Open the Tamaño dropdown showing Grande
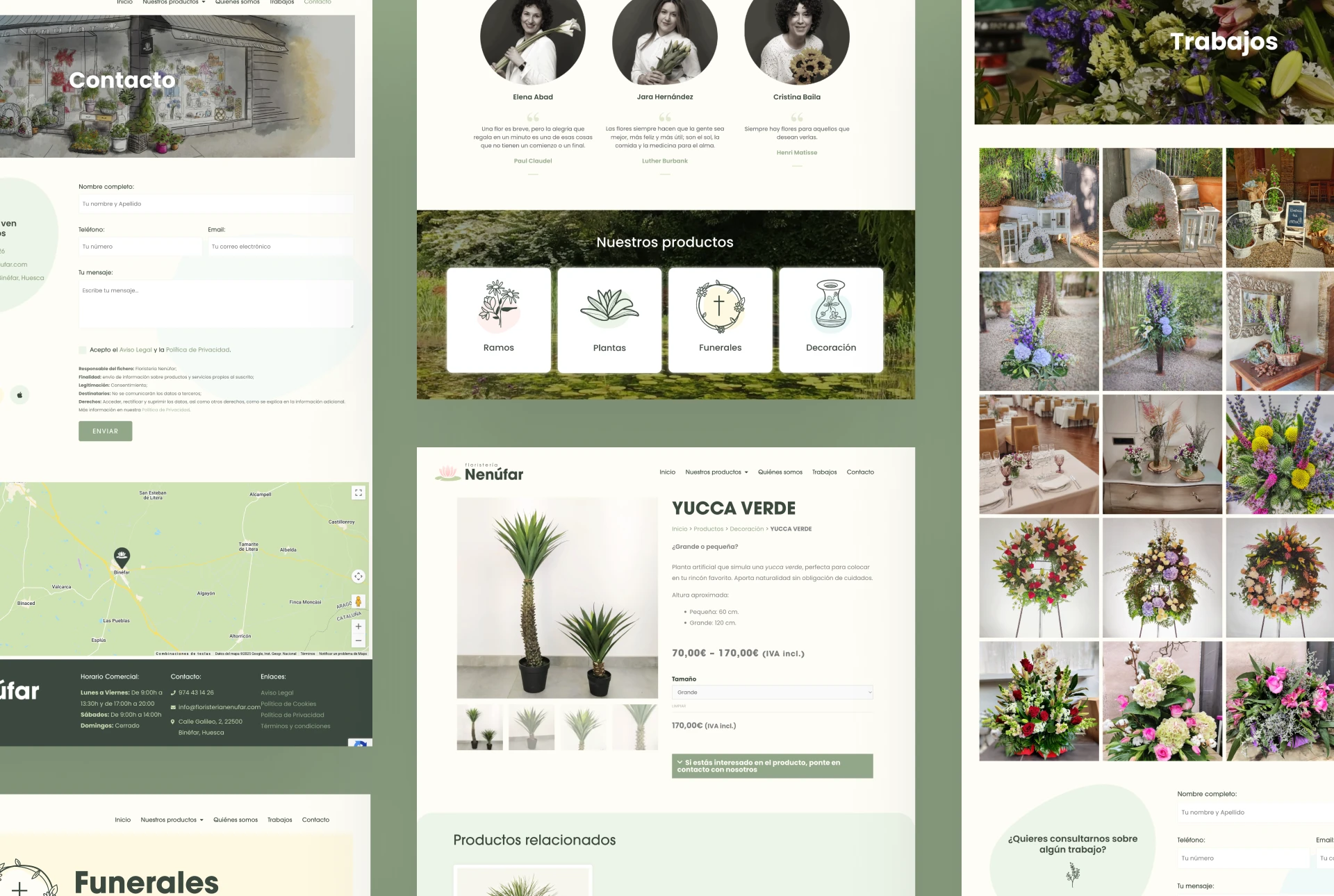This screenshot has height=896, width=1334. point(772,692)
